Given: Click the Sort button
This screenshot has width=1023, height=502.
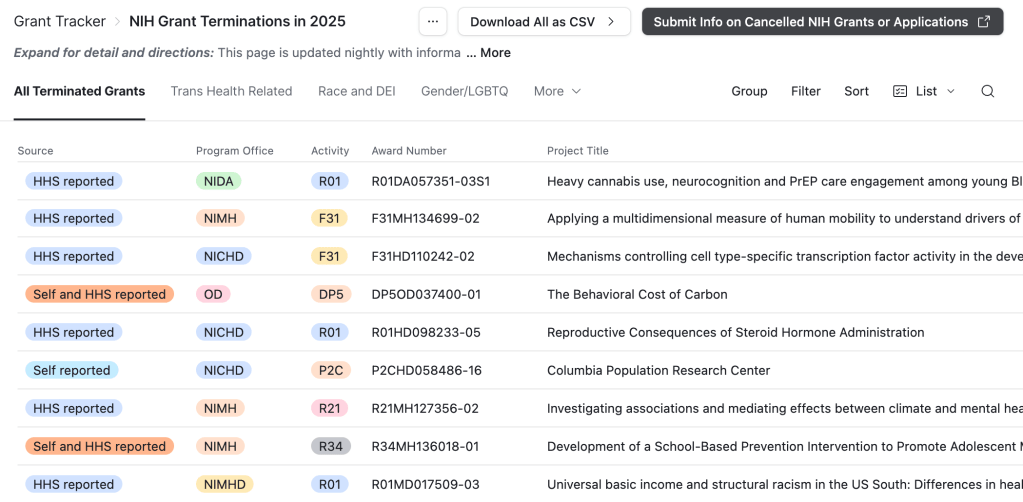Looking at the screenshot, I should pyautogui.click(x=856, y=91).
